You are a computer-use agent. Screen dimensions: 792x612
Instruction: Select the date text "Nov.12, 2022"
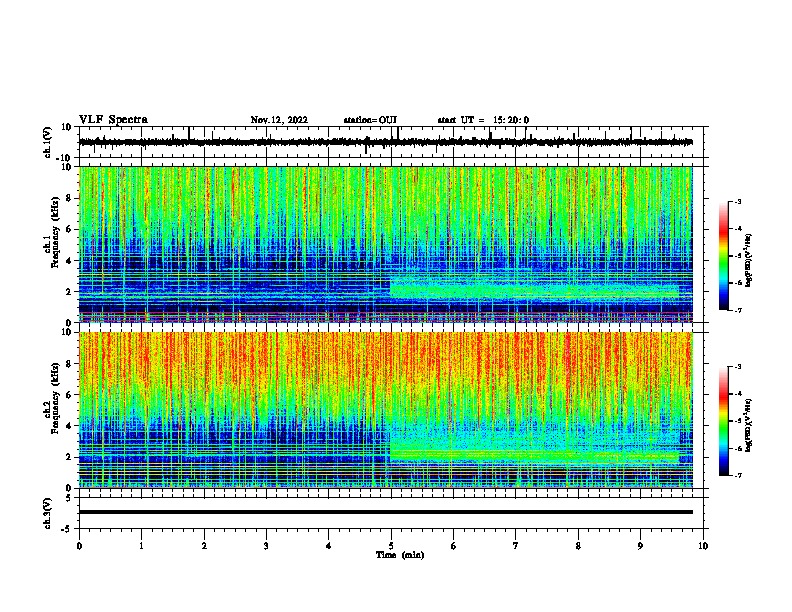(x=279, y=120)
